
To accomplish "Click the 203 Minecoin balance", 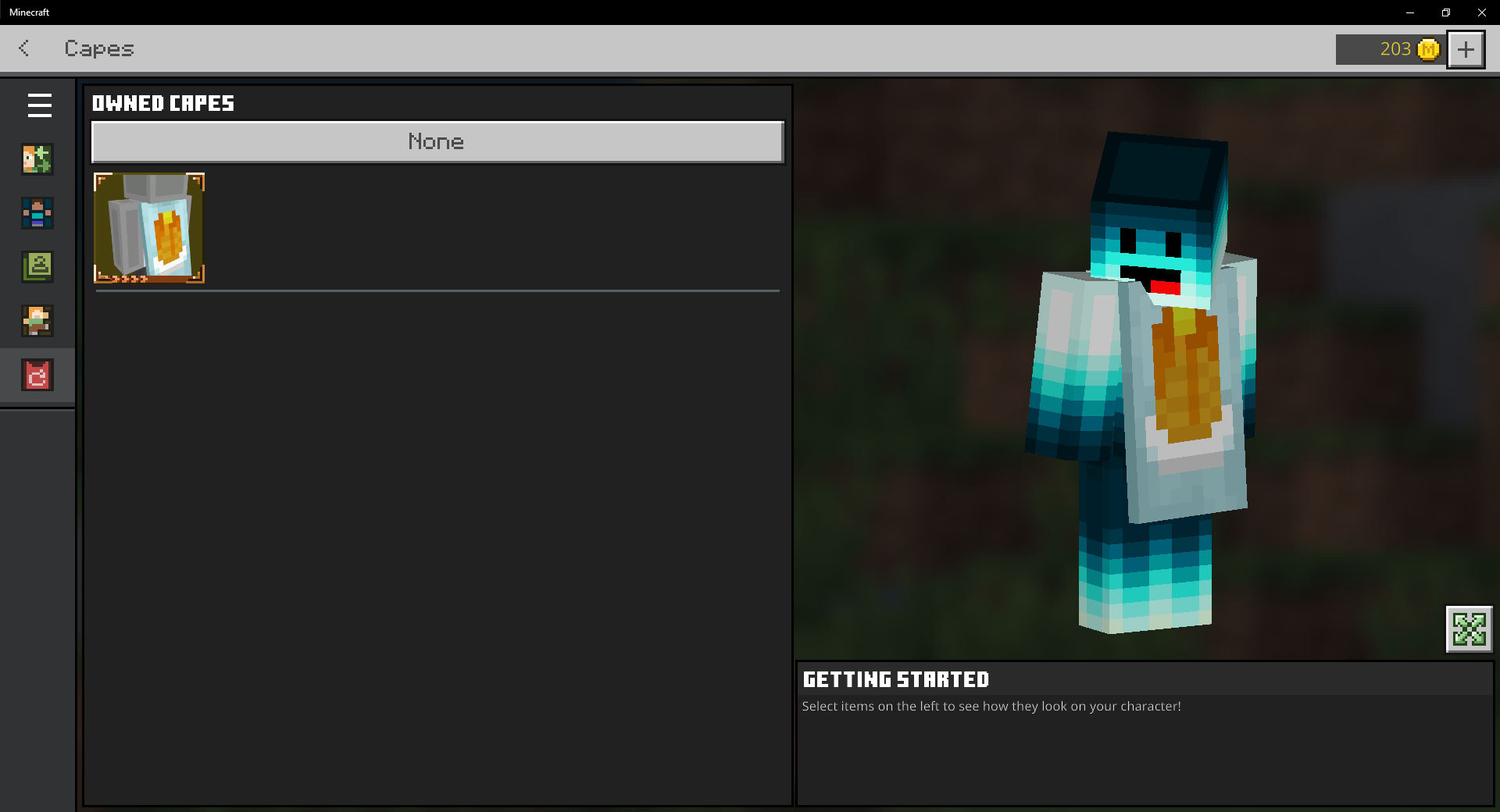I will tap(1395, 49).
